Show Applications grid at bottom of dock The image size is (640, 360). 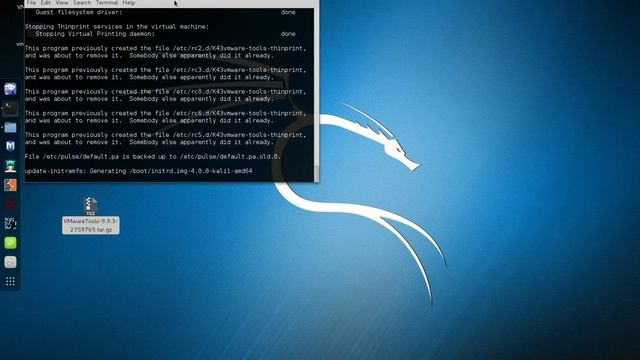click(10, 281)
